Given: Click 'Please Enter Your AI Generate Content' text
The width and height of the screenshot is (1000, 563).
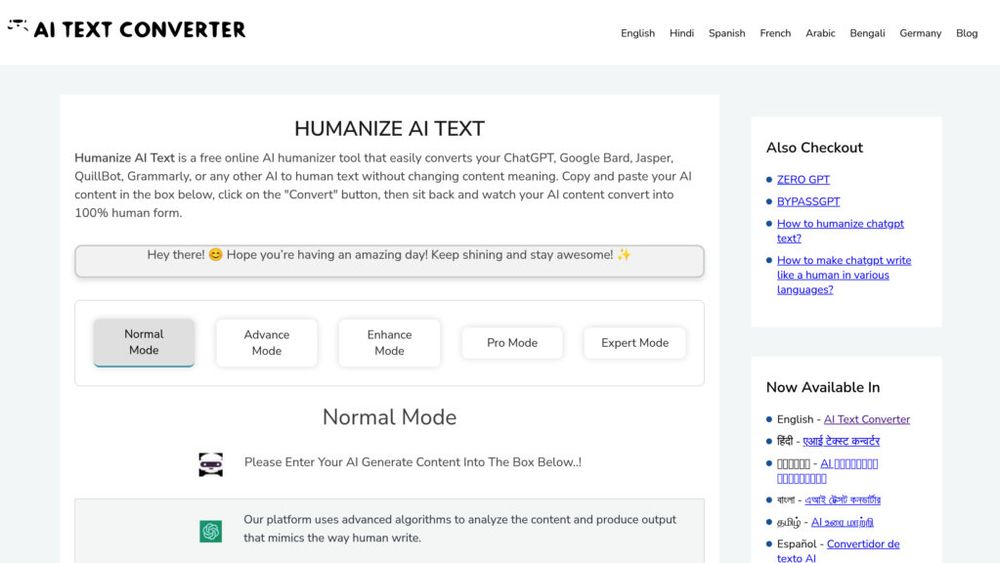Looking at the screenshot, I should (413, 462).
